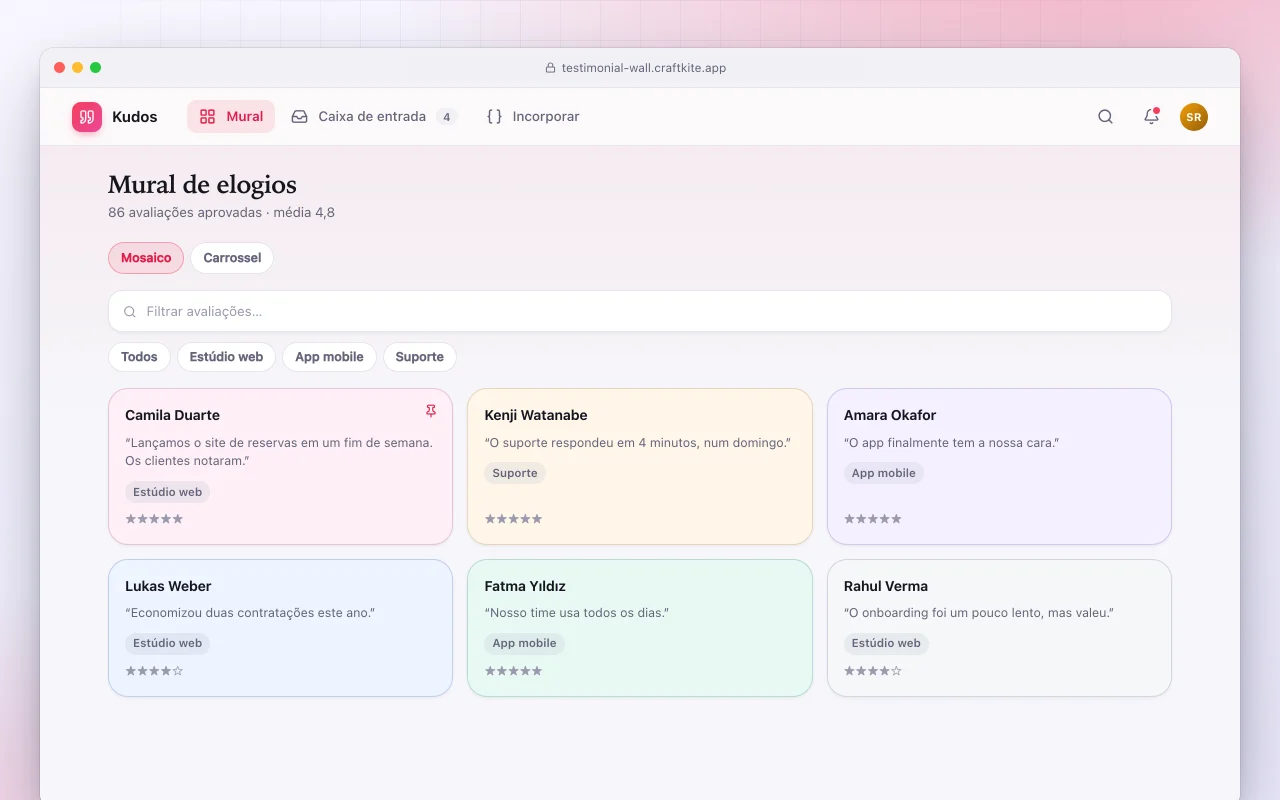Switch to the Carrossel layout view
The width and height of the screenshot is (1280, 800).
[x=232, y=258]
